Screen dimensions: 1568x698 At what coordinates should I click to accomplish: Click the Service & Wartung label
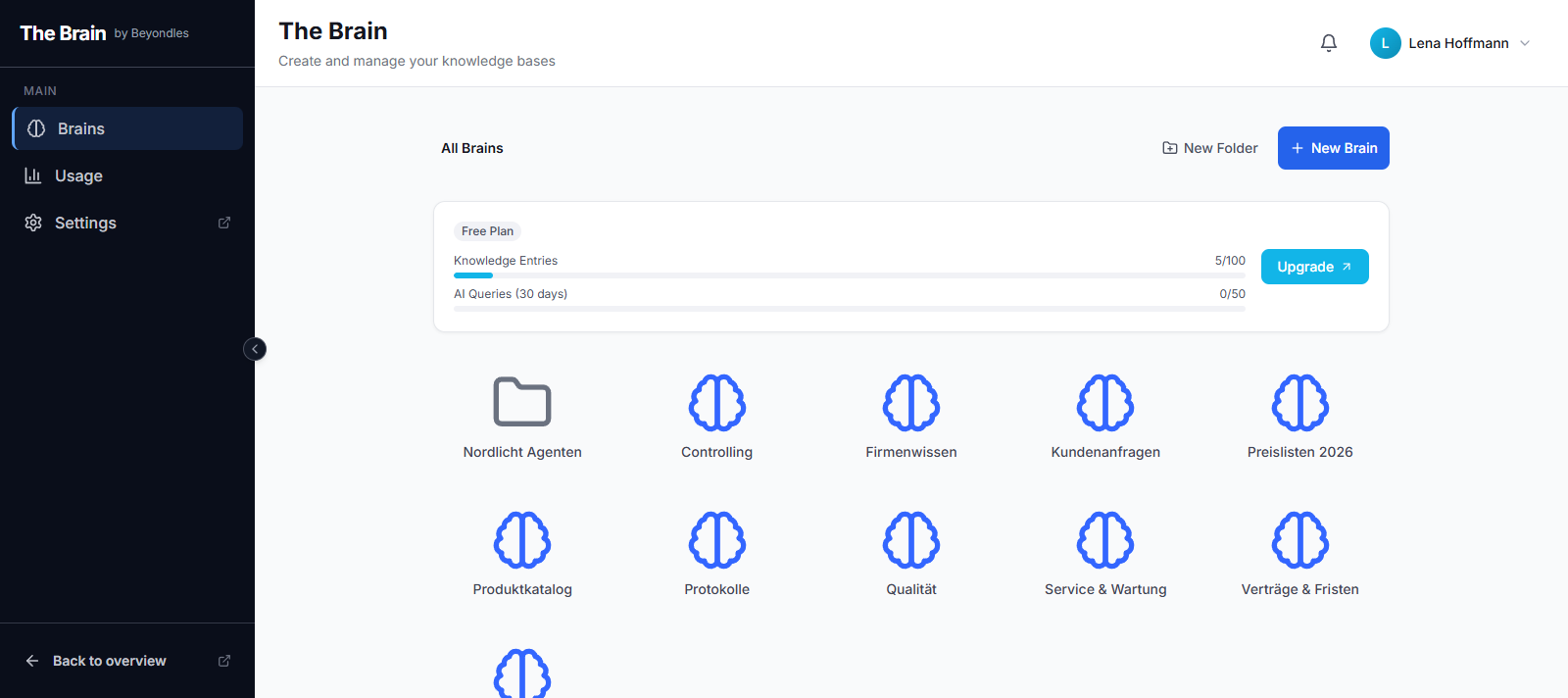coord(1105,589)
